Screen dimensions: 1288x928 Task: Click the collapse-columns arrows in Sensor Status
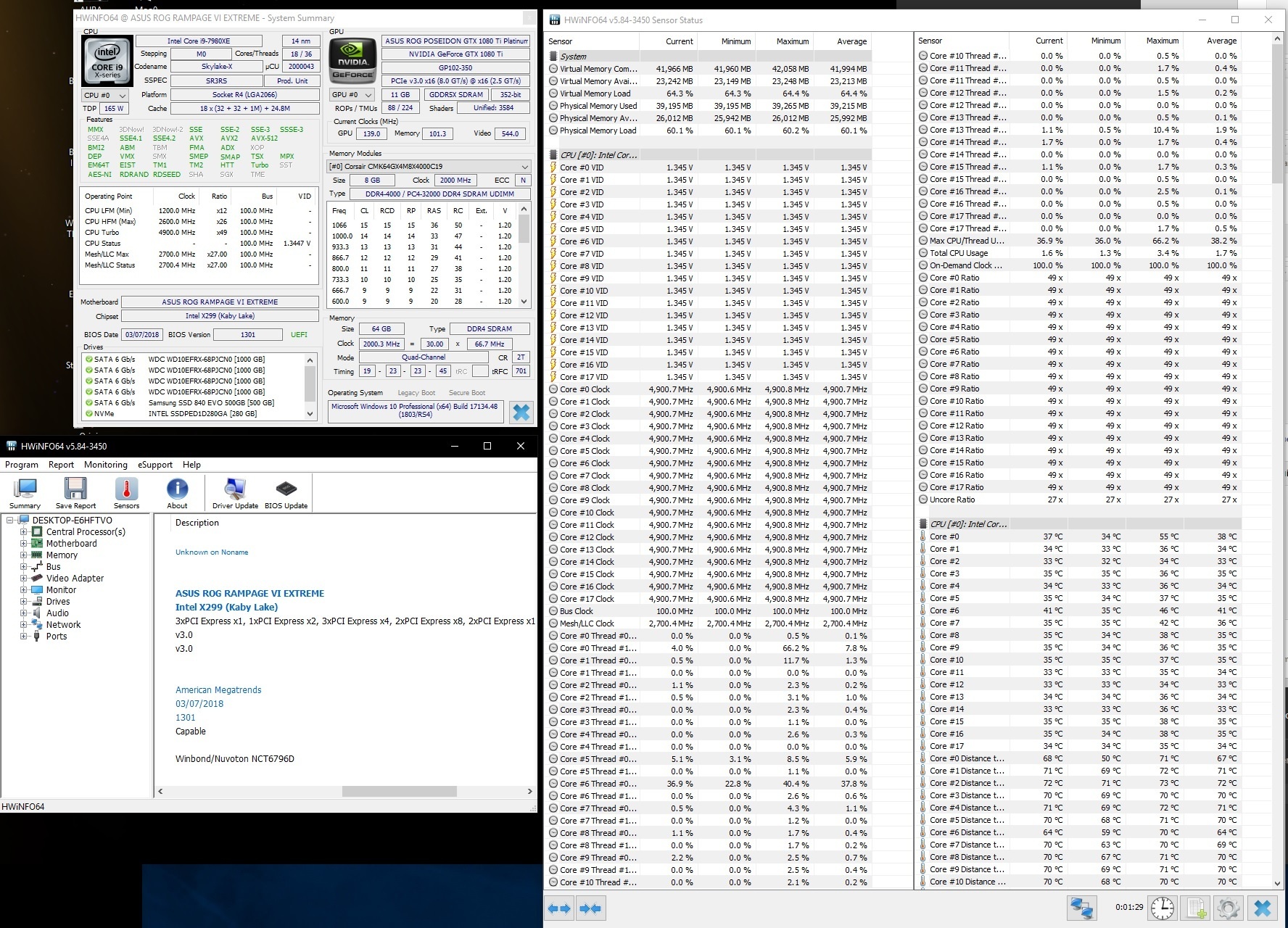pos(590,908)
